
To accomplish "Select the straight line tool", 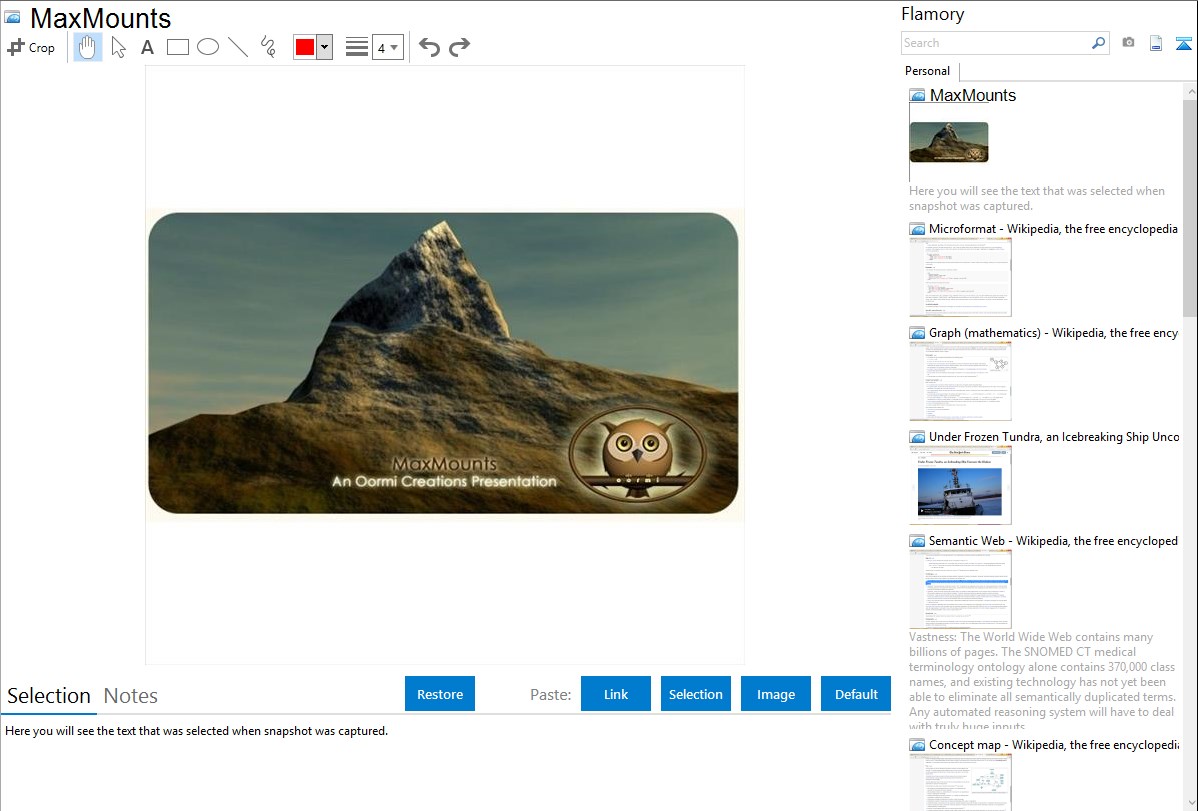I will click(x=238, y=47).
